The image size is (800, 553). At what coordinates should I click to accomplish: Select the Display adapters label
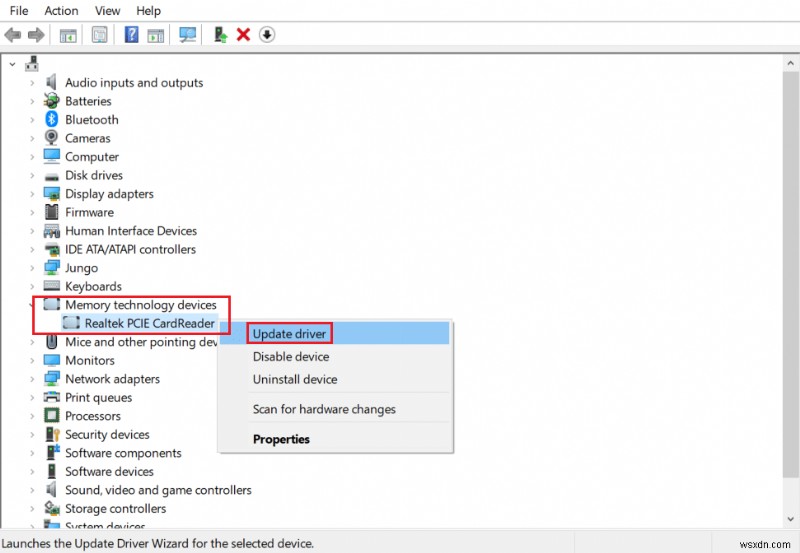pos(109,194)
